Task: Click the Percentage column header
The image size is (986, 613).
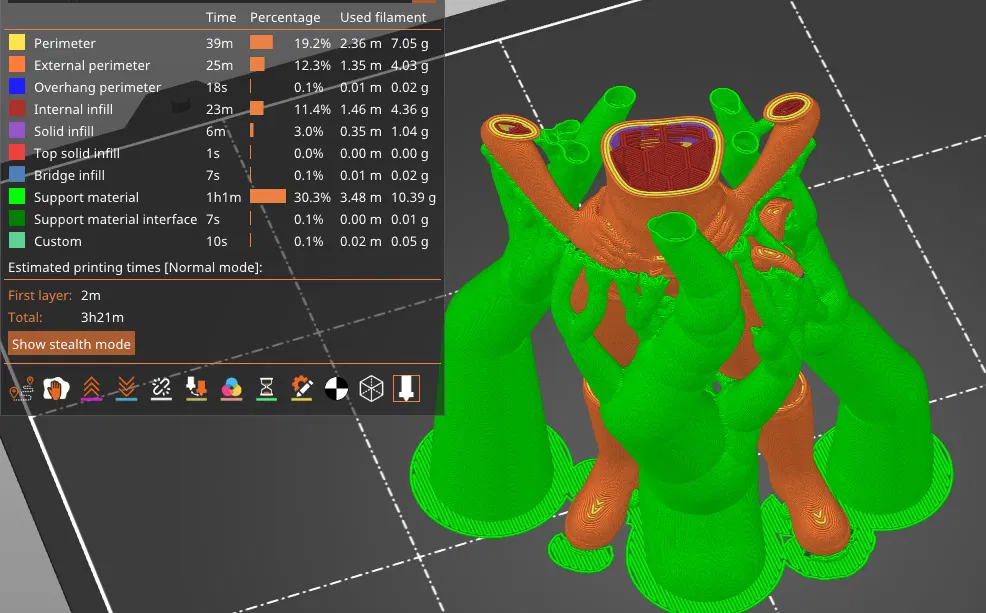Action: [x=285, y=18]
